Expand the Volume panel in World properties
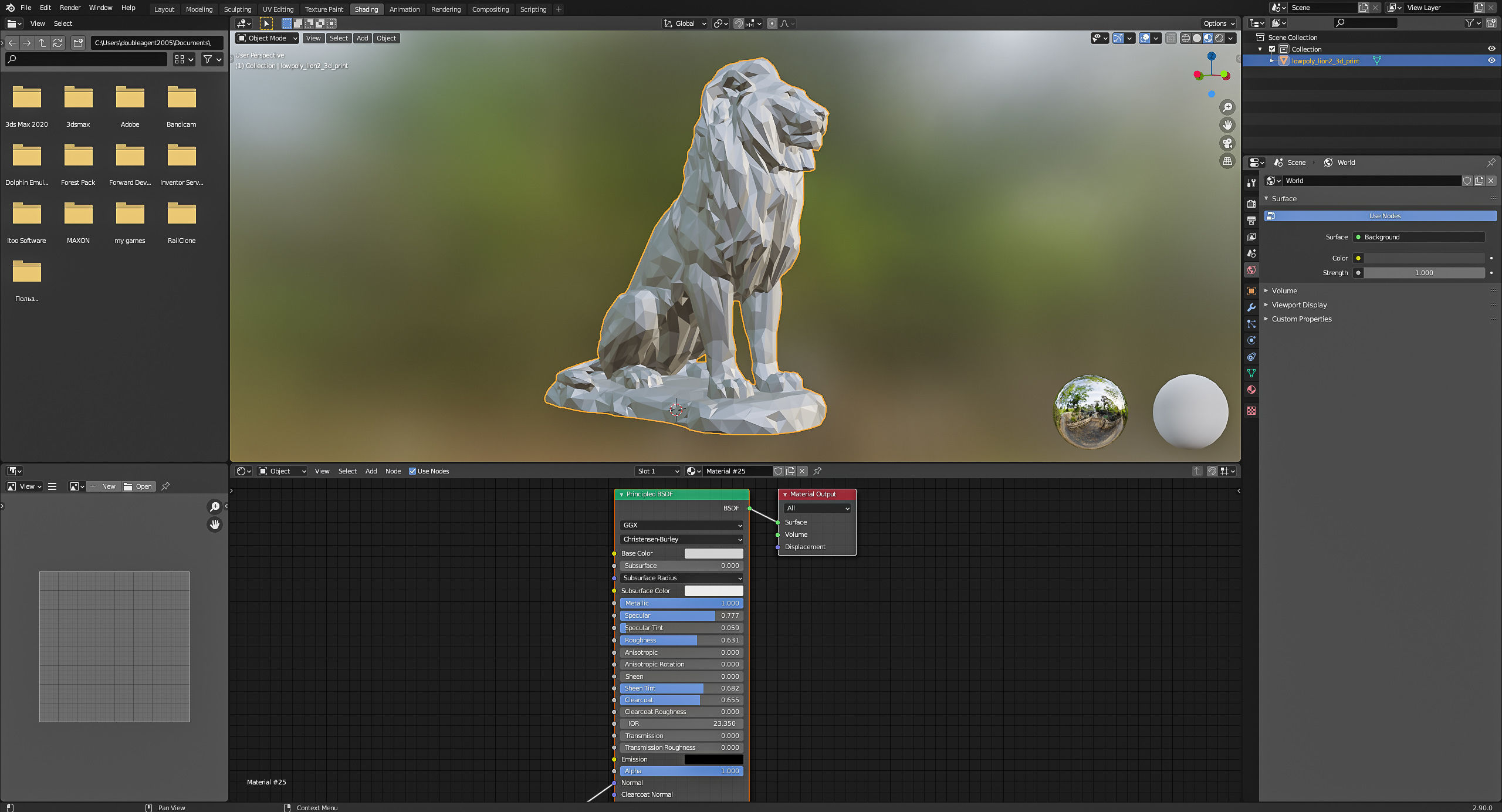 point(1284,290)
